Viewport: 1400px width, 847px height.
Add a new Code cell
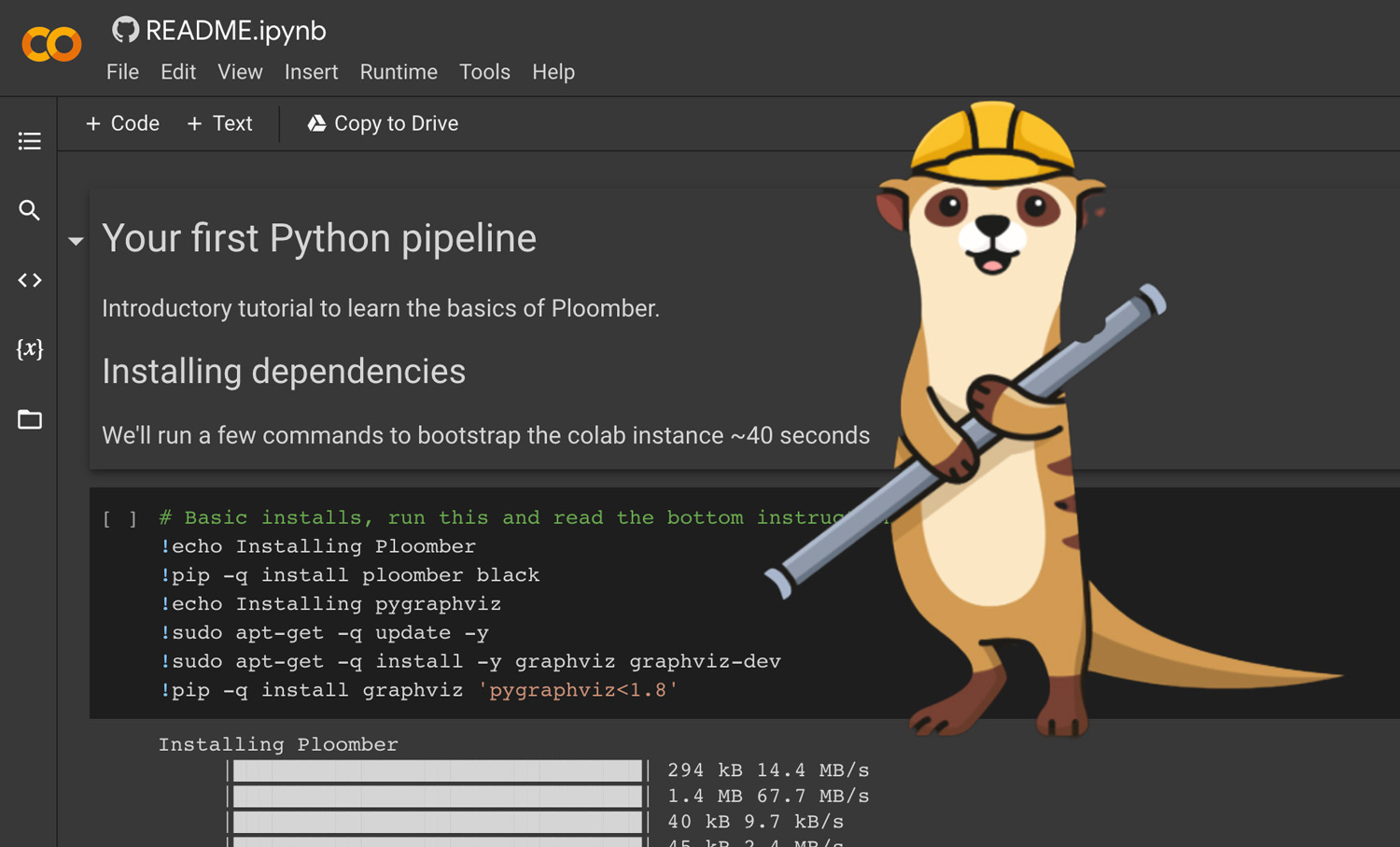point(122,123)
